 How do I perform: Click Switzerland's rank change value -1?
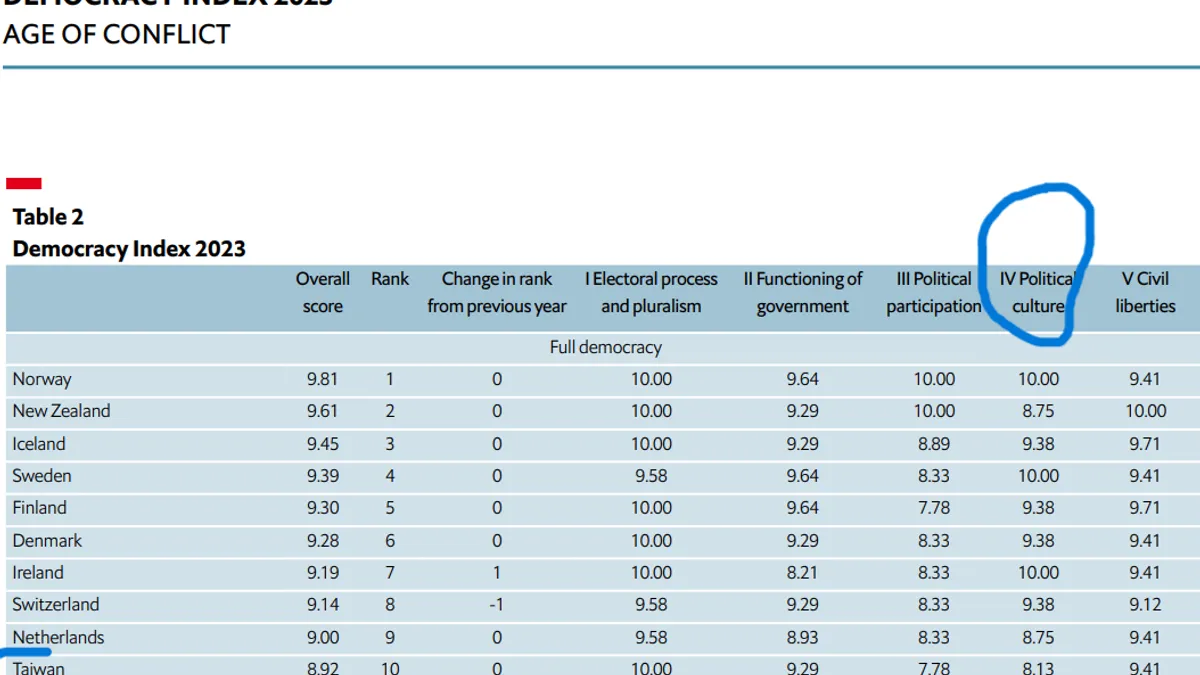click(x=497, y=605)
